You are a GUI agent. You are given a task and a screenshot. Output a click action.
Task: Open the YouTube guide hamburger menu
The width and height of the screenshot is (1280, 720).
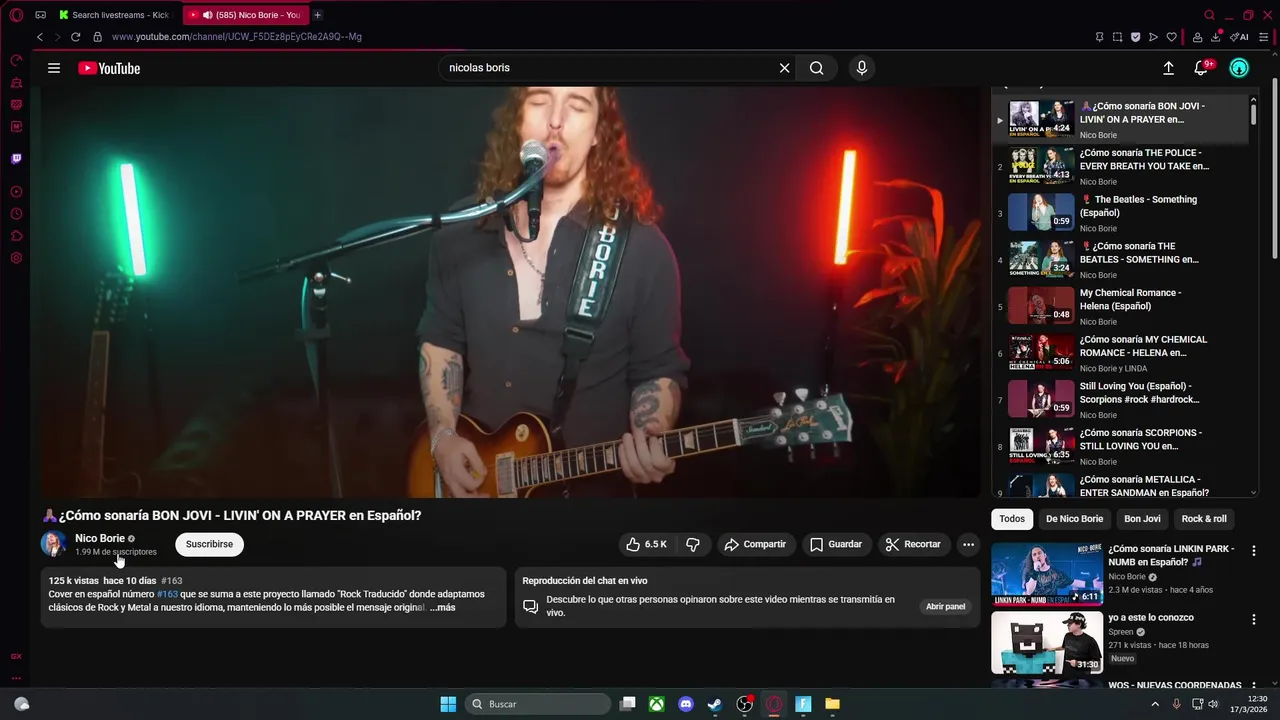54,68
